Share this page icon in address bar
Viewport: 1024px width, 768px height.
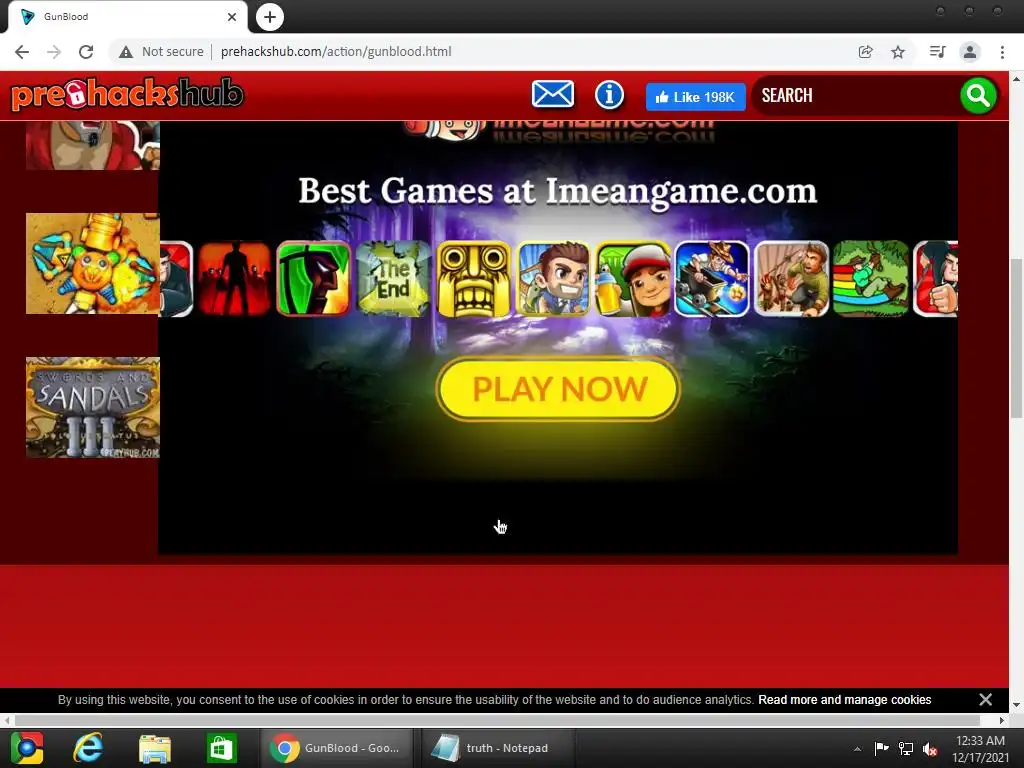(865, 52)
